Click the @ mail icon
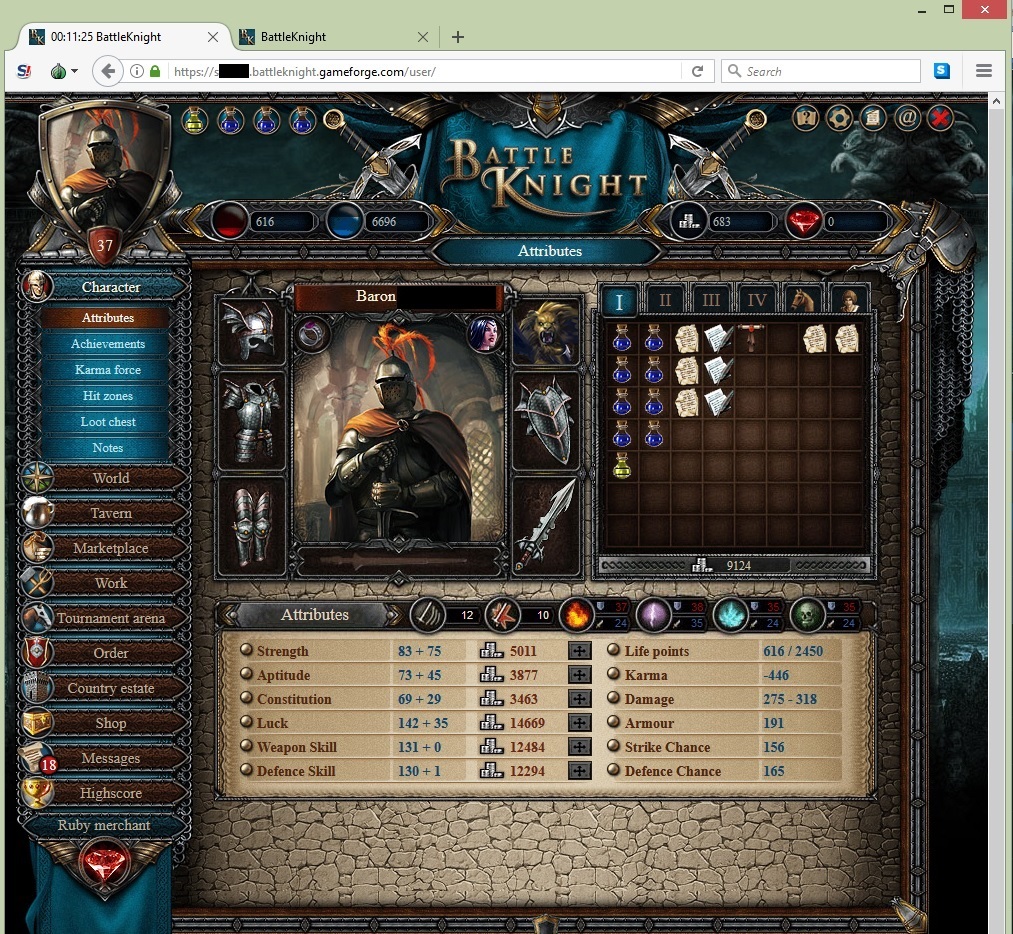This screenshot has width=1013, height=934. coord(907,118)
